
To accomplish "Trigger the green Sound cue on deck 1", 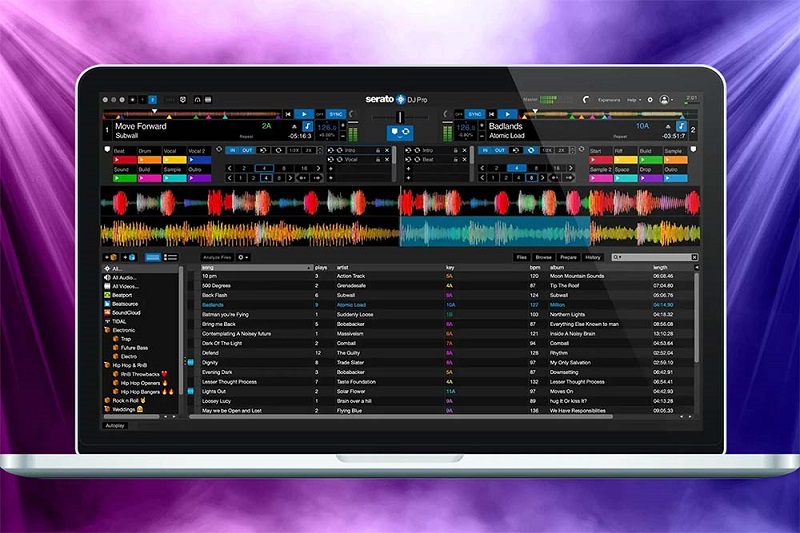I will pyautogui.click(x=124, y=178).
